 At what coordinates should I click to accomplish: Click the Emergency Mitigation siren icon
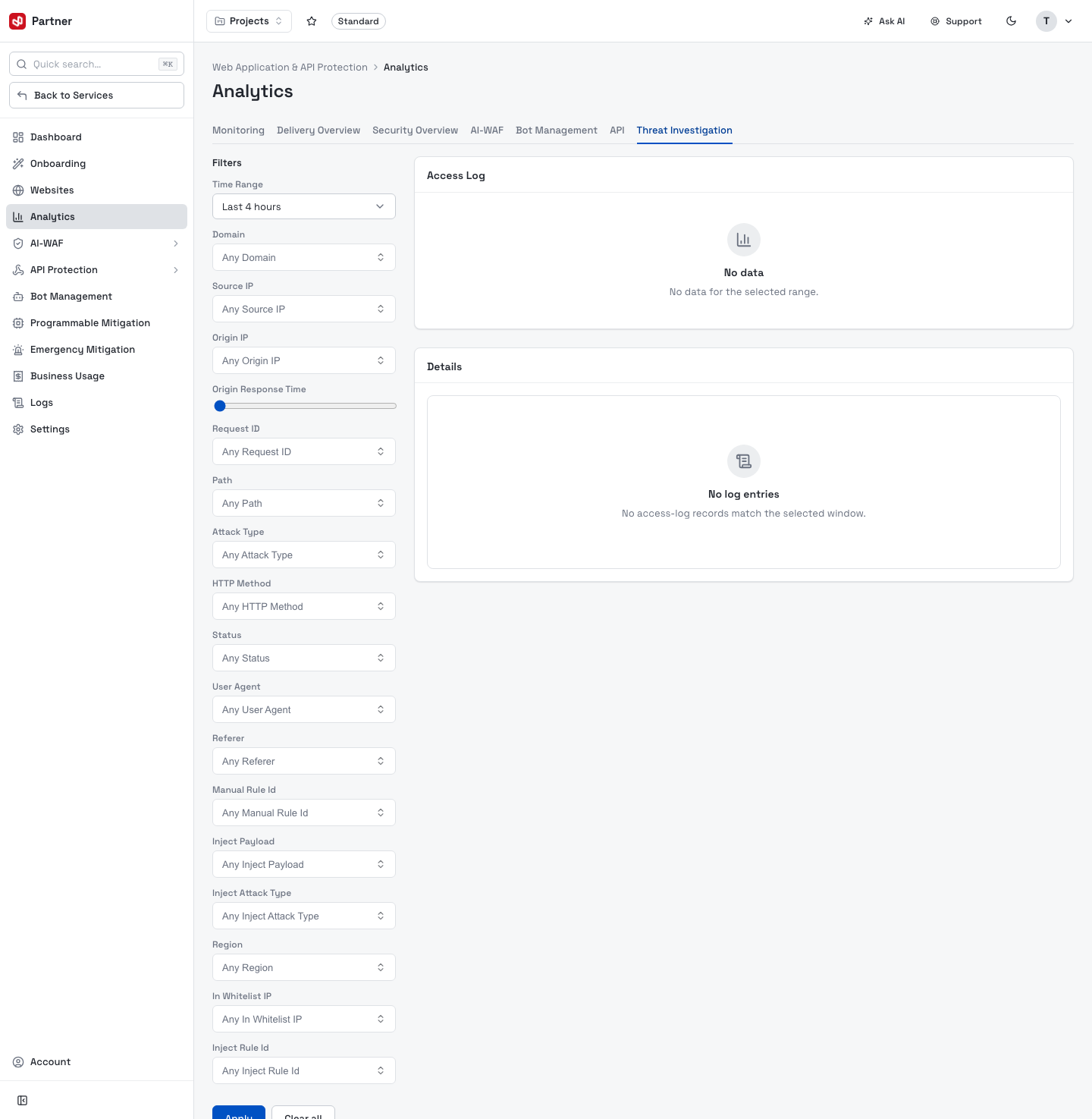click(18, 350)
